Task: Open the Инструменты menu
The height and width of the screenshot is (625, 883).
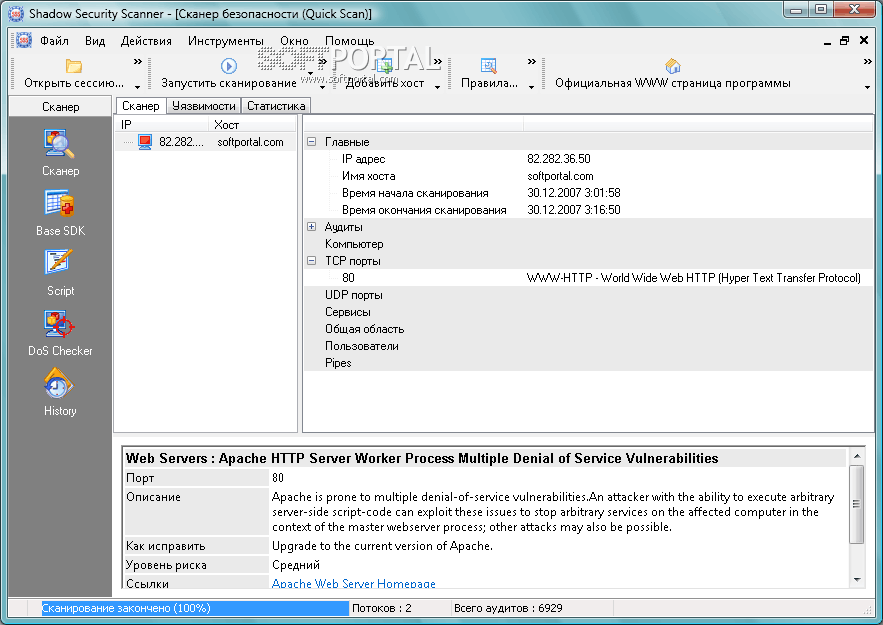Action: point(225,41)
